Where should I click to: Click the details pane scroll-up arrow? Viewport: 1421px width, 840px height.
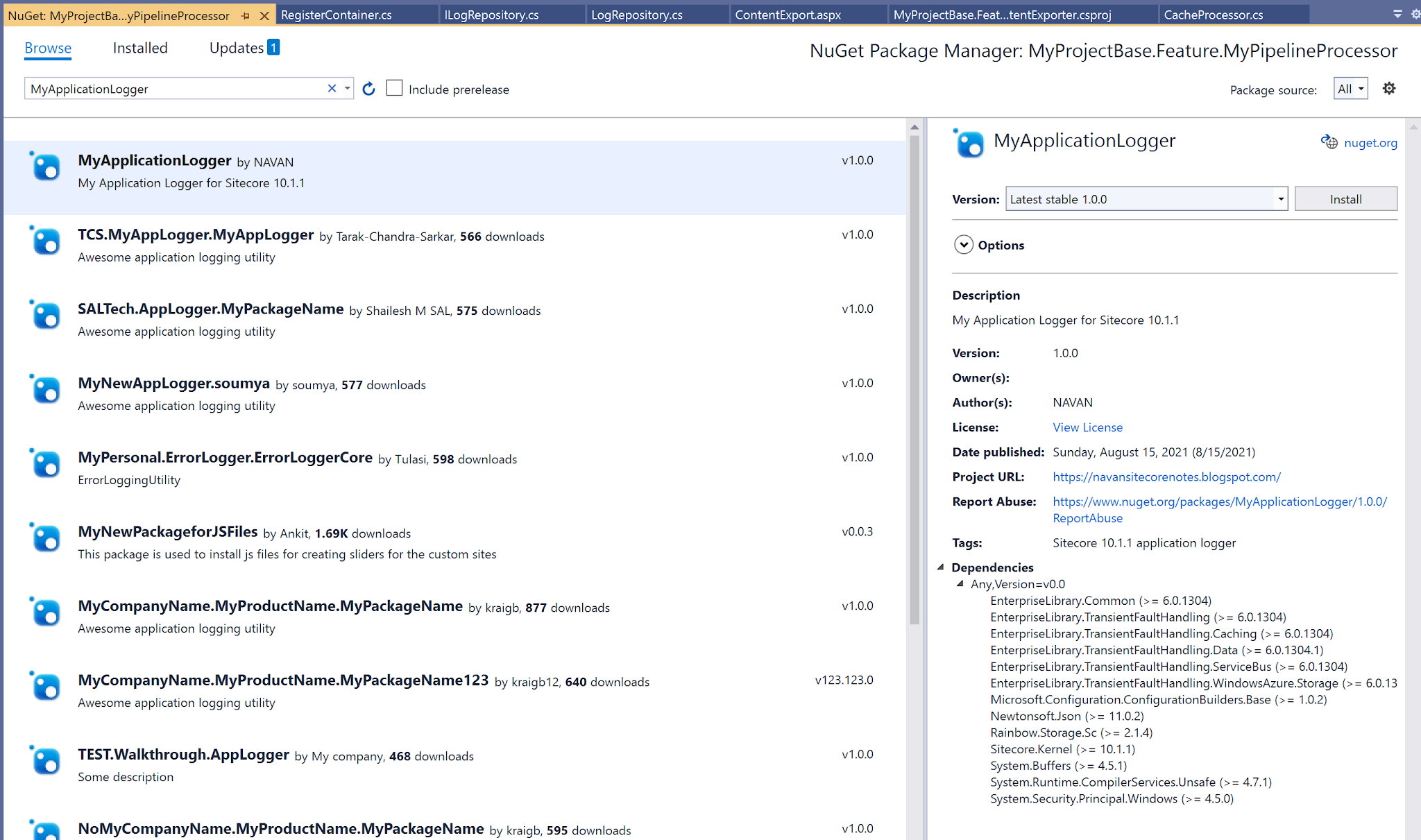point(1413,127)
